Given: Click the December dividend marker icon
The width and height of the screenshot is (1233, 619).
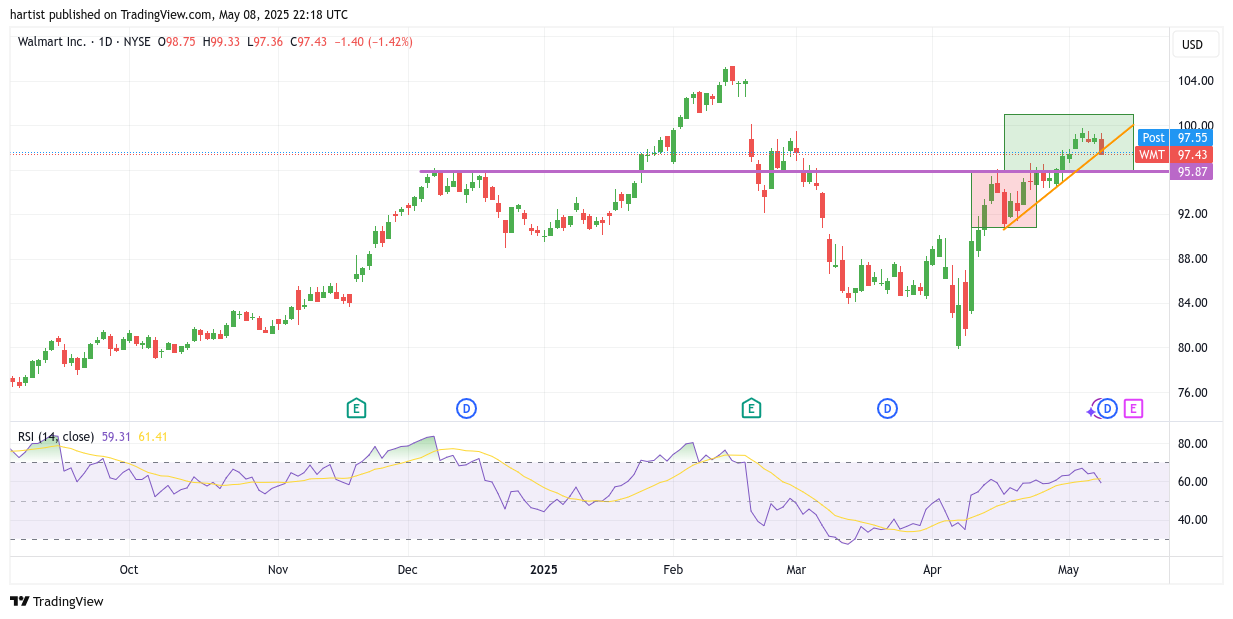Looking at the screenshot, I should pyautogui.click(x=466, y=408).
